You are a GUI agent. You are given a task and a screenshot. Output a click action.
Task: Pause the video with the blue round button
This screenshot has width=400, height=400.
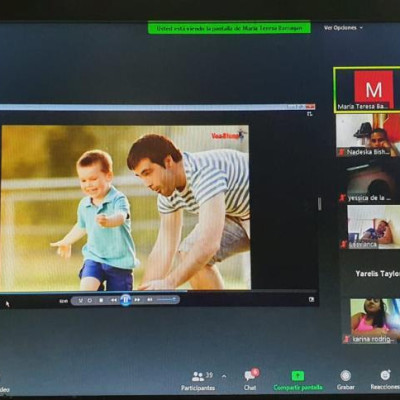click(125, 300)
